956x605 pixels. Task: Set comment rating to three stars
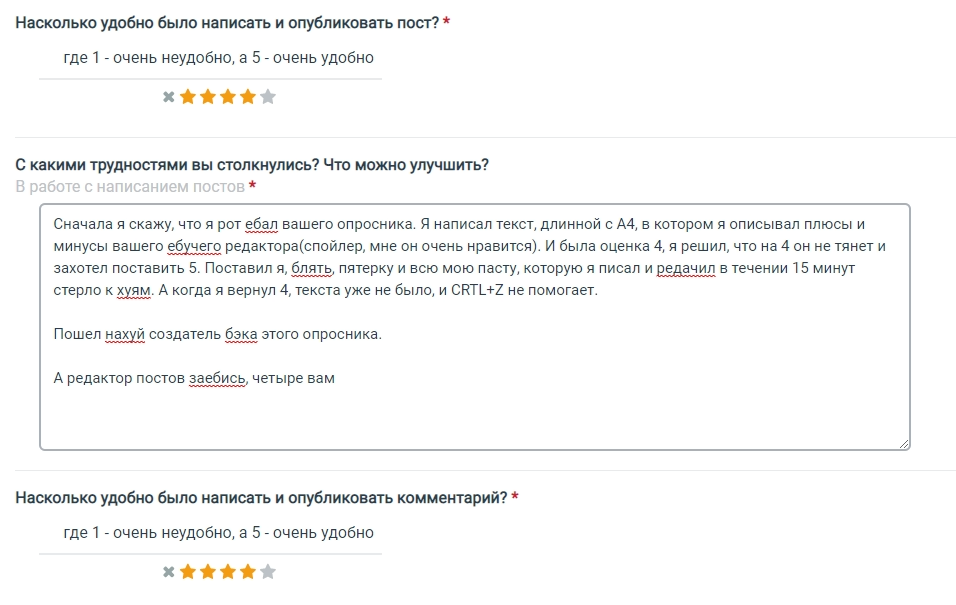pos(228,571)
